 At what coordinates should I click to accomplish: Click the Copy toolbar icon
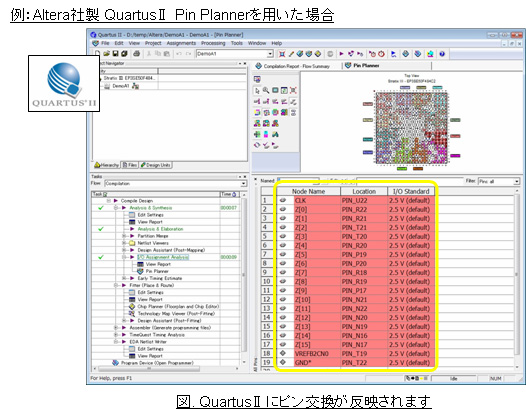[157, 54]
